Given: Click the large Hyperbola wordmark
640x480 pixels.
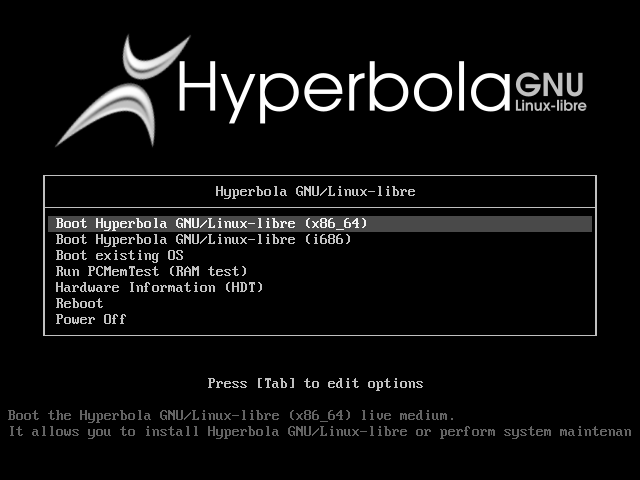Looking at the screenshot, I should click(344, 91).
